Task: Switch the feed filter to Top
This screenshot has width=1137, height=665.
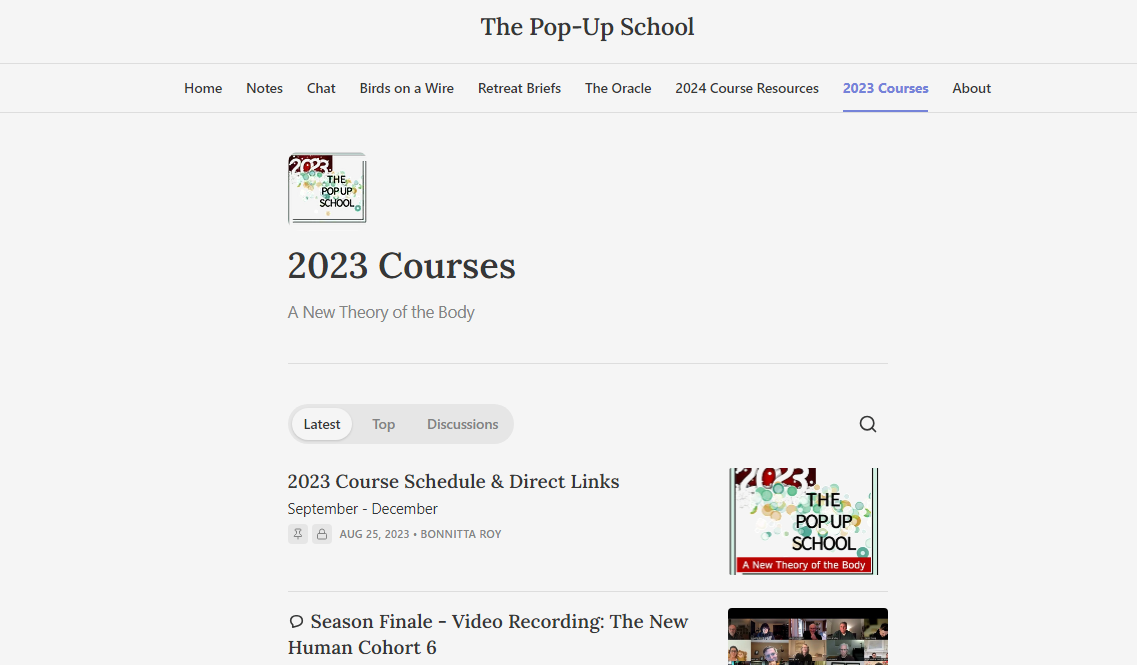Action: pos(383,424)
